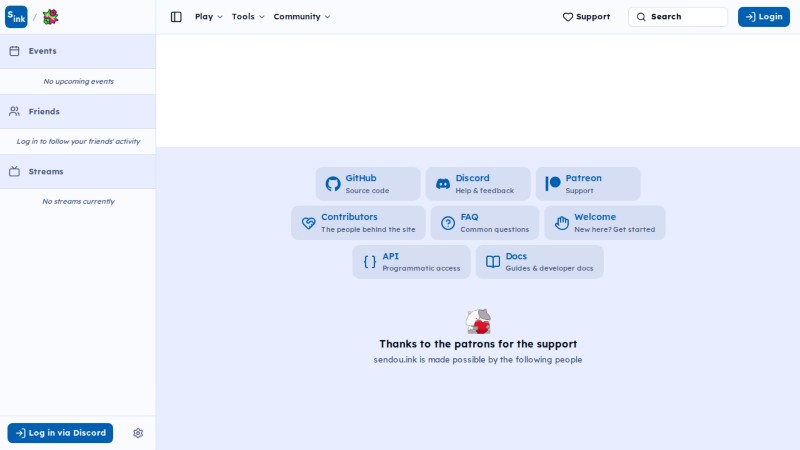Image resolution: width=800 pixels, height=450 pixels.
Task: Open Discord Help & feedback link
Action: [x=478, y=184]
